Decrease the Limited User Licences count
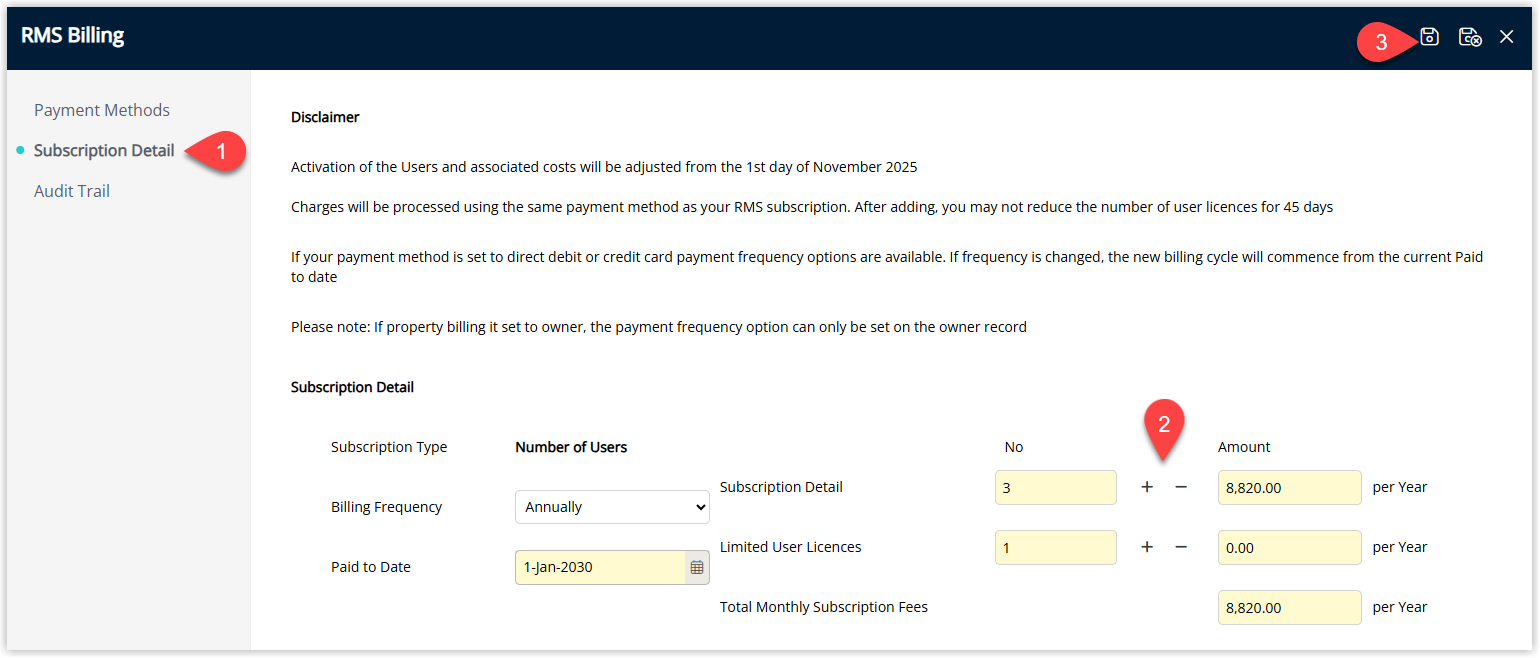Viewport: 1540px width, 658px height. (1181, 547)
